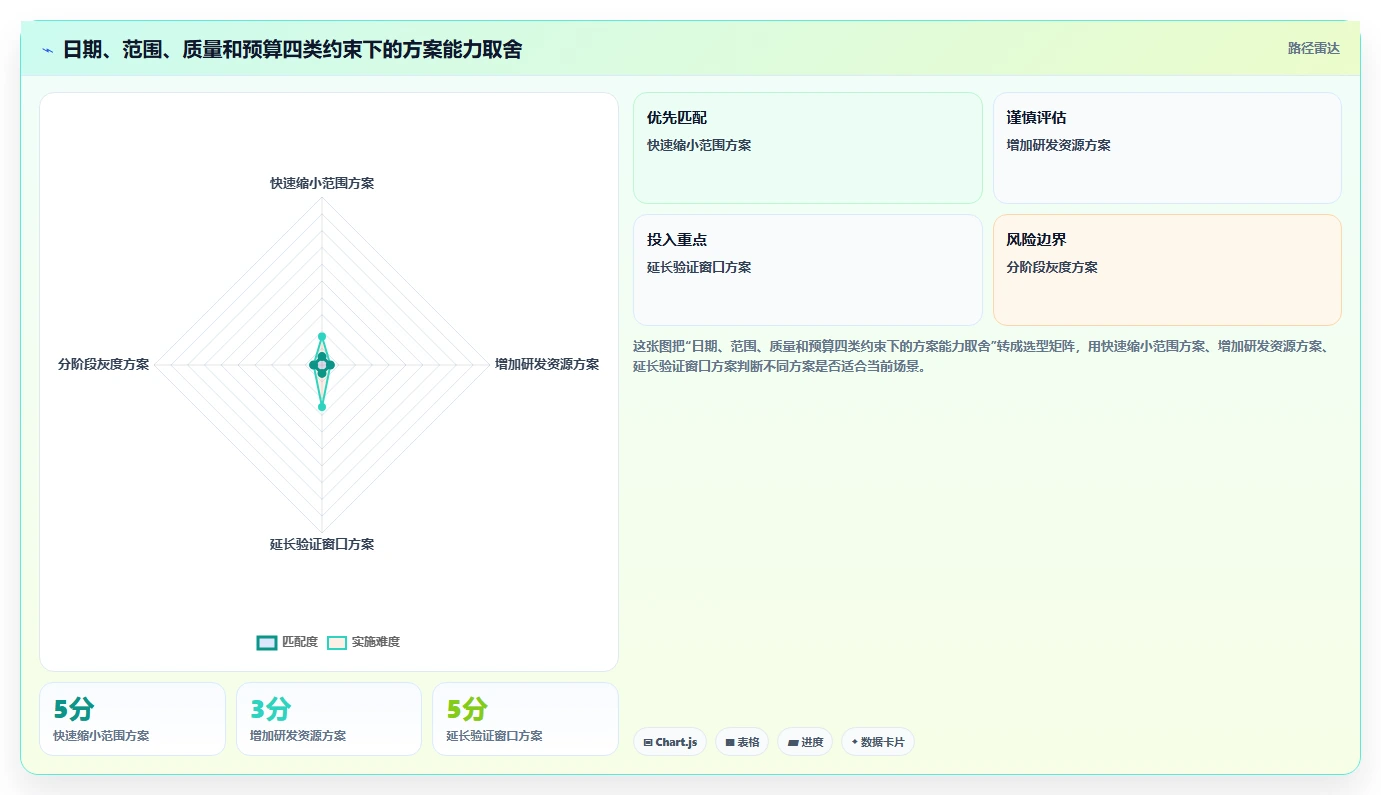The image size is (1381, 795).
Task: Open the 风险边界 card
Action: point(1167,270)
